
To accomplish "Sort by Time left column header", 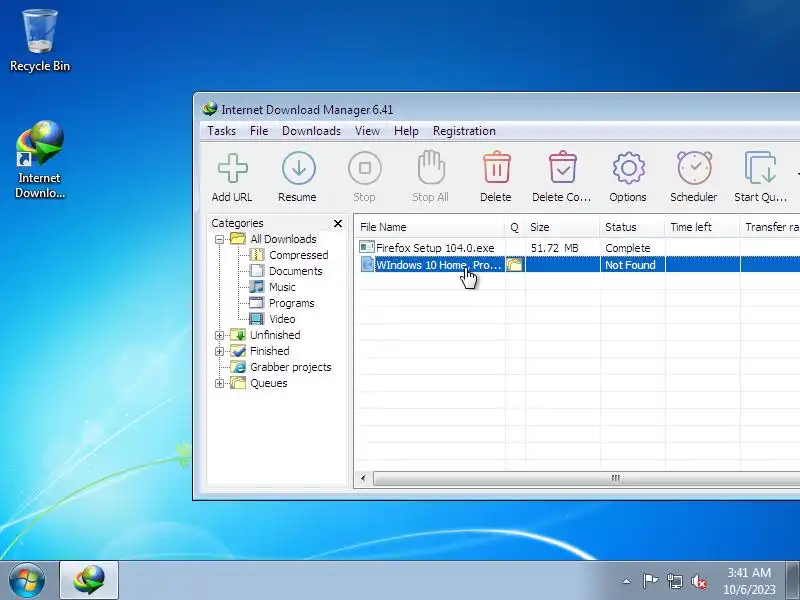I will (702, 227).
